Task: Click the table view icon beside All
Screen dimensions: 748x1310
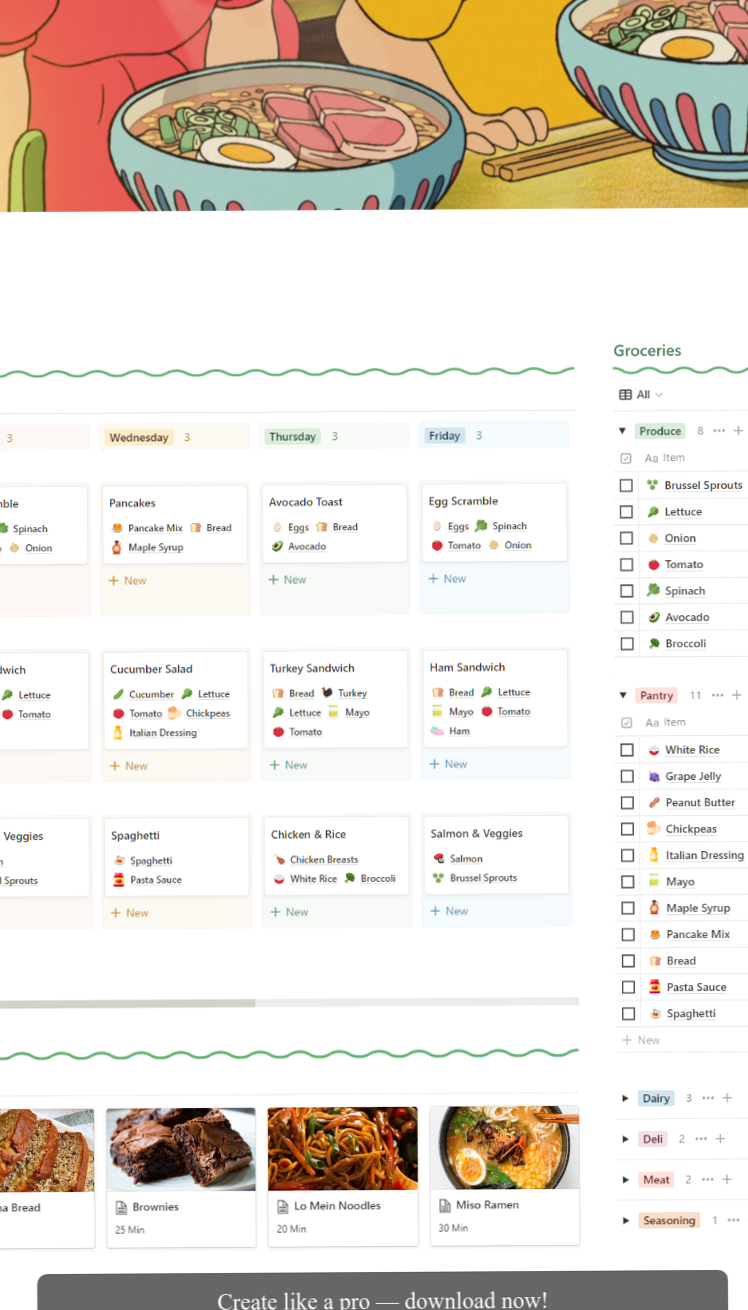Action: click(x=625, y=395)
